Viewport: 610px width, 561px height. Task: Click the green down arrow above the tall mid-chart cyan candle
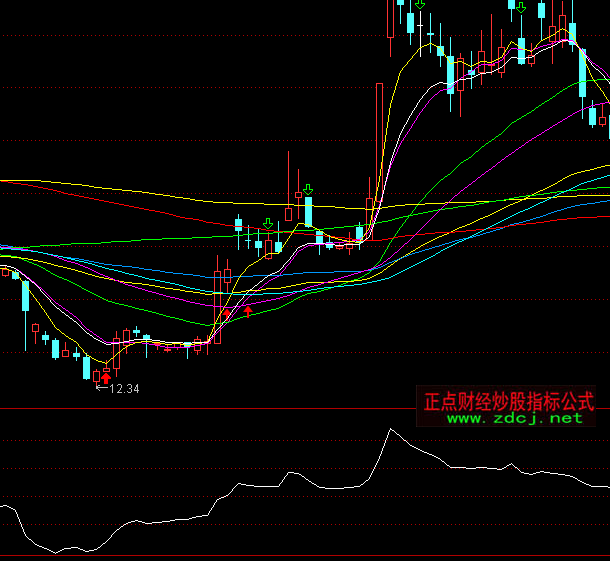coord(309,188)
